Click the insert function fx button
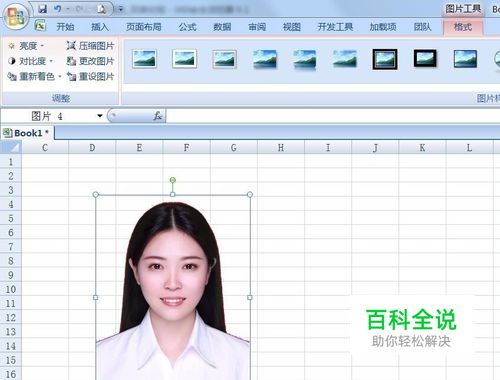This screenshot has height=380, width=500. pyautogui.click(x=157, y=116)
